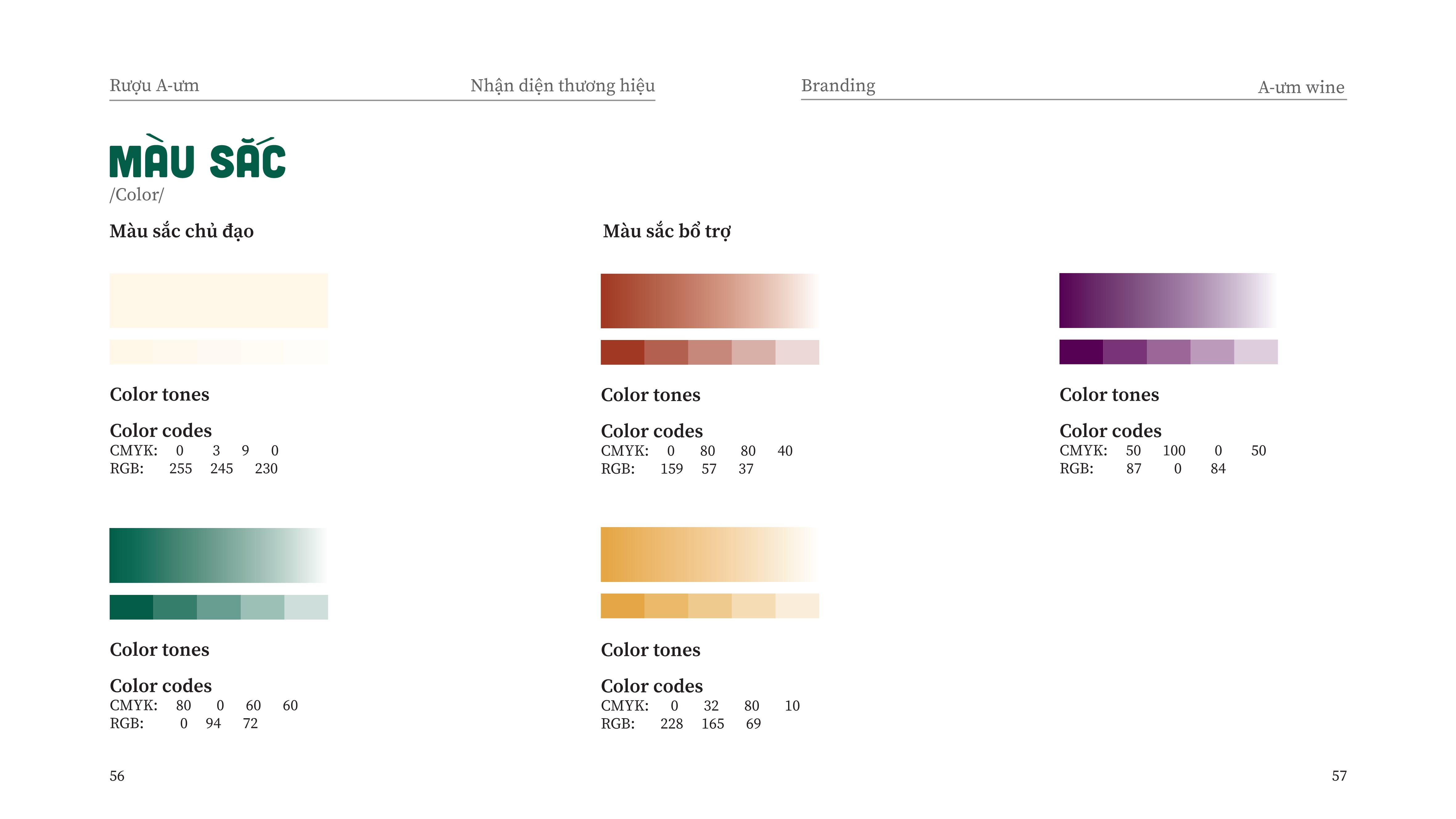
Task: Select the darkest red-brown tone swatch
Action: coord(622,352)
